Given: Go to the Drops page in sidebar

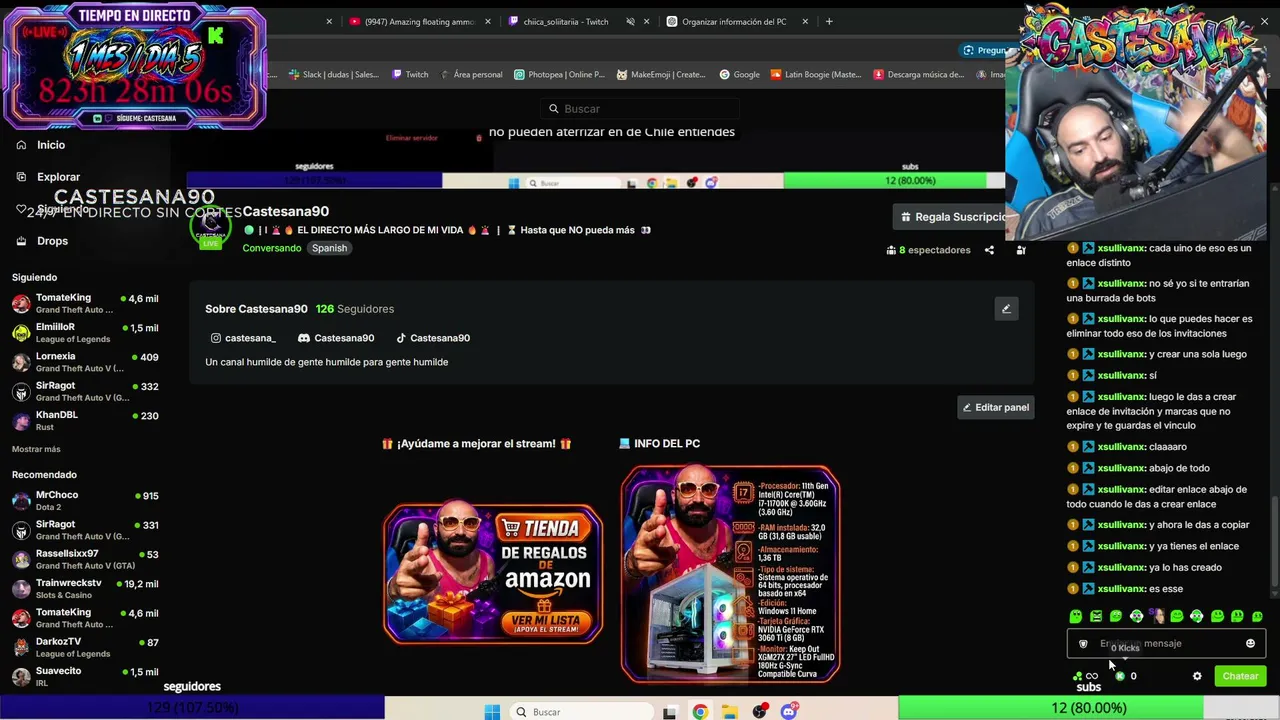Looking at the screenshot, I should pyautogui.click(x=52, y=241).
